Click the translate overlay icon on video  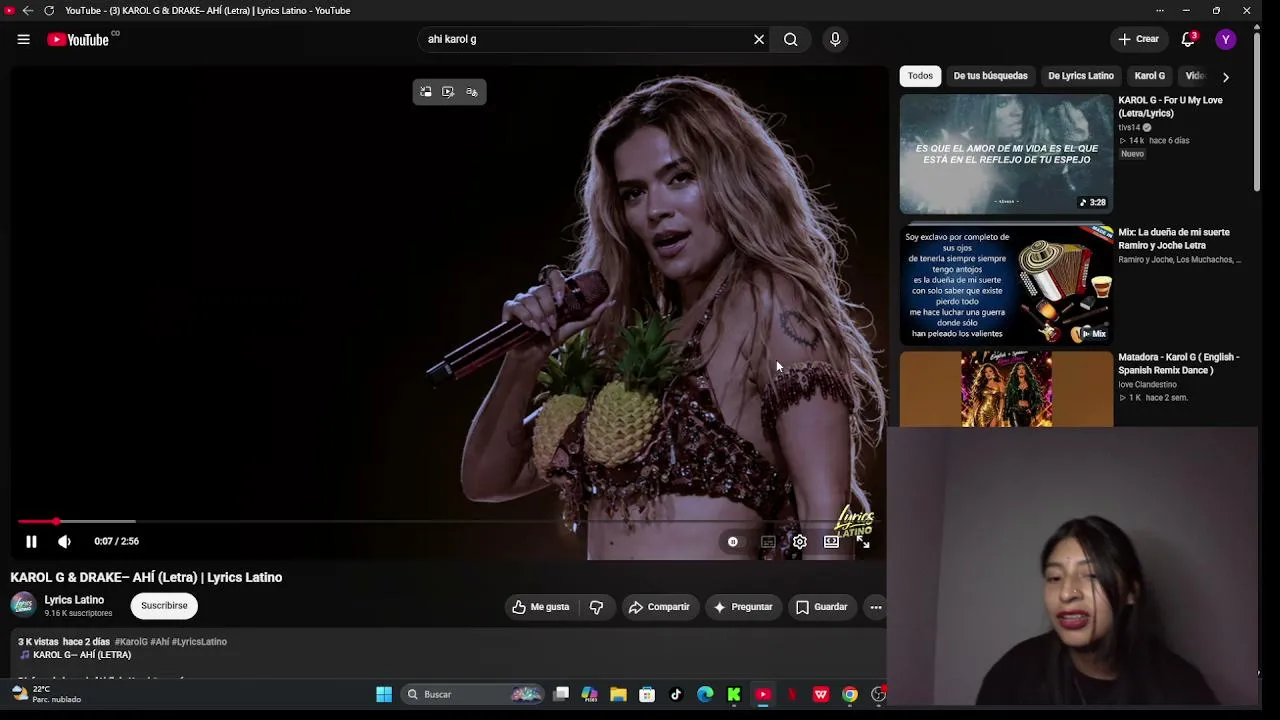472,92
